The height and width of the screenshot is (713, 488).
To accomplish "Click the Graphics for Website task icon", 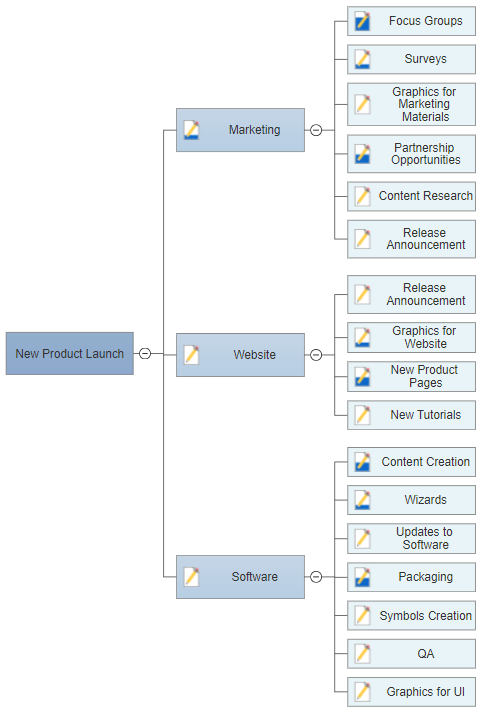I will point(362,337).
